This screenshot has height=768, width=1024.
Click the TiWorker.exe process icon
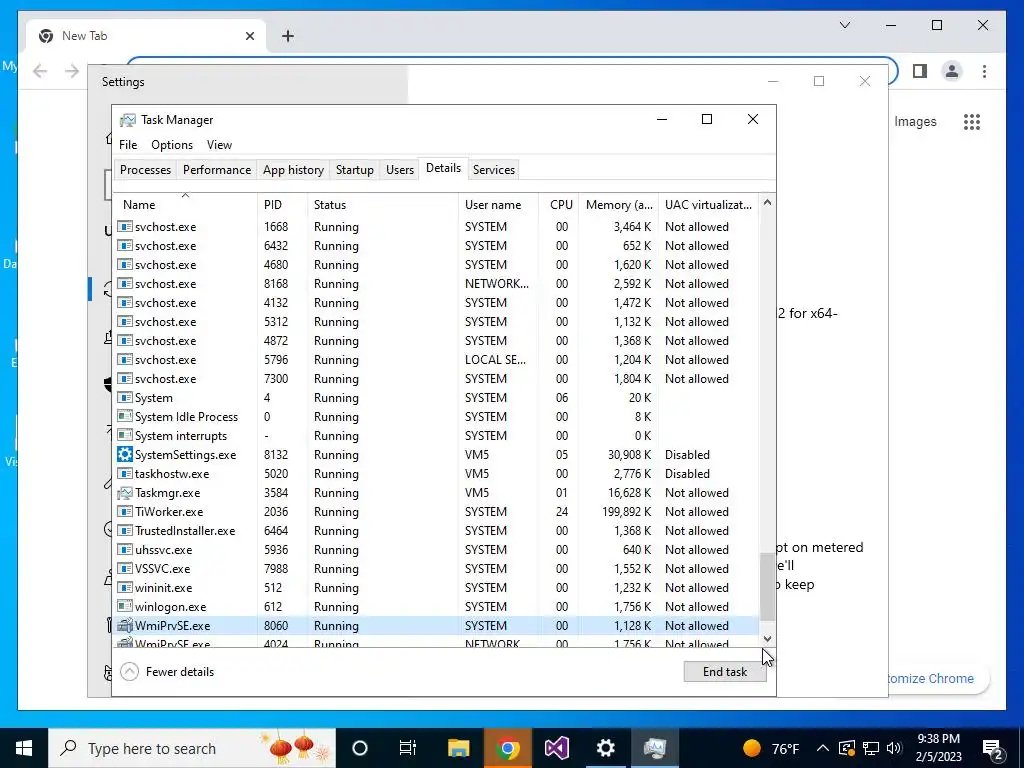124,512
